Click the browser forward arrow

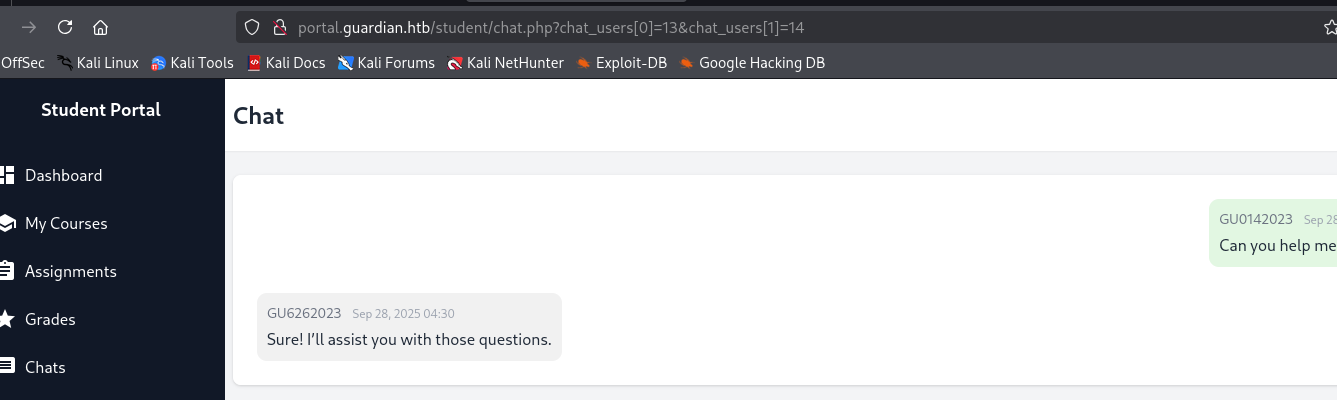29,27
